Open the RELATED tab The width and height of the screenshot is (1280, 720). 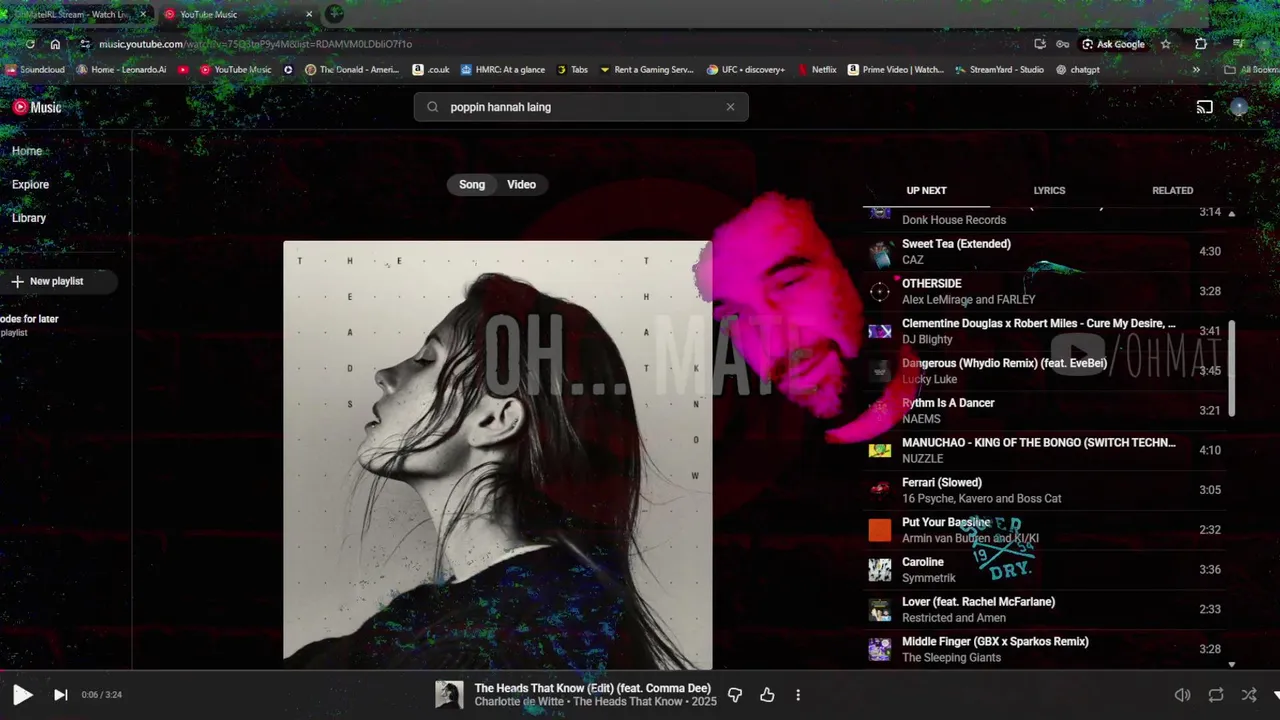(1172, 190)
